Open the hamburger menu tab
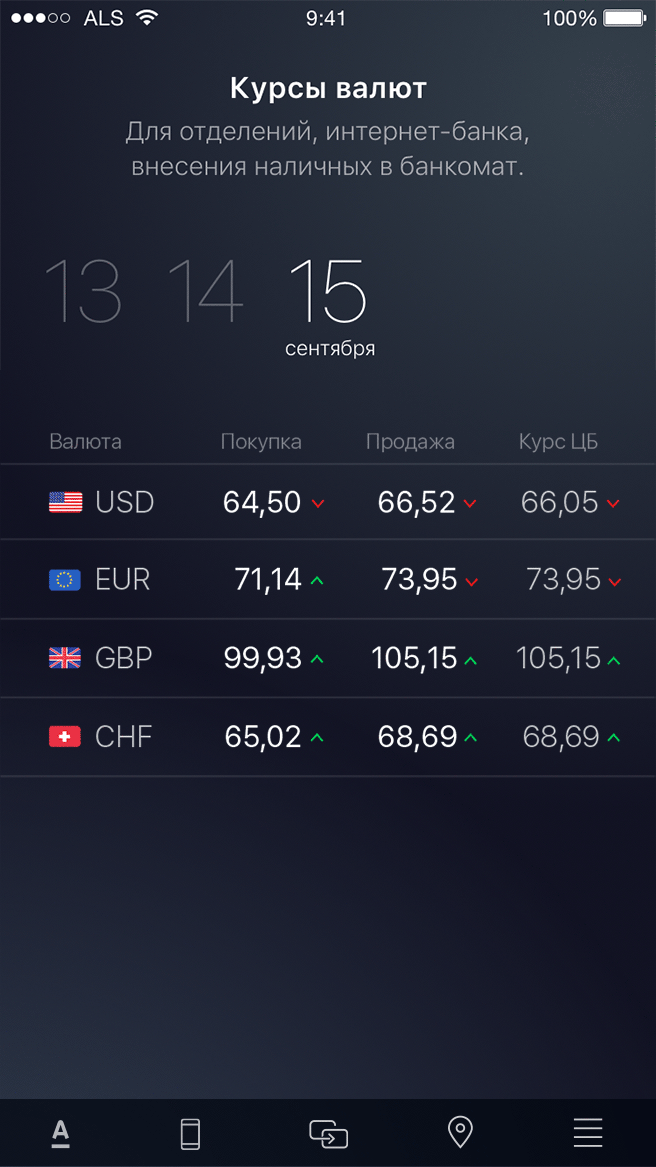Image resolution: width=656 pixels, height=1167 pixels. [x=588, y=1133]
